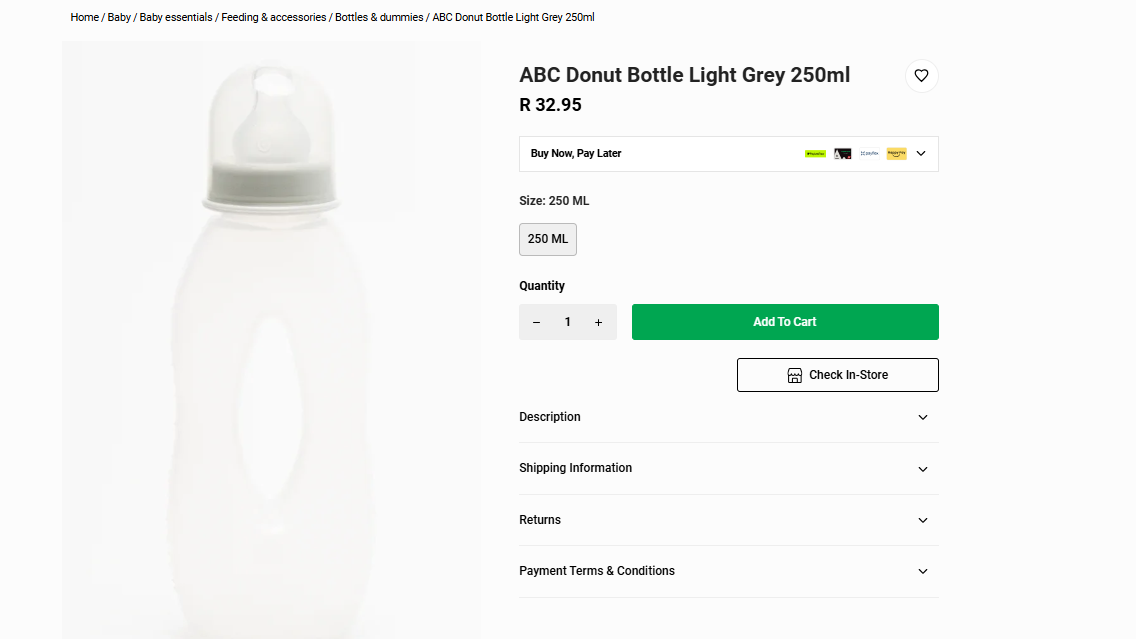The height and width of the screenshot is (639, 1136).
Task: Increase quantity with the plus icon
Action: click(598, 322)
